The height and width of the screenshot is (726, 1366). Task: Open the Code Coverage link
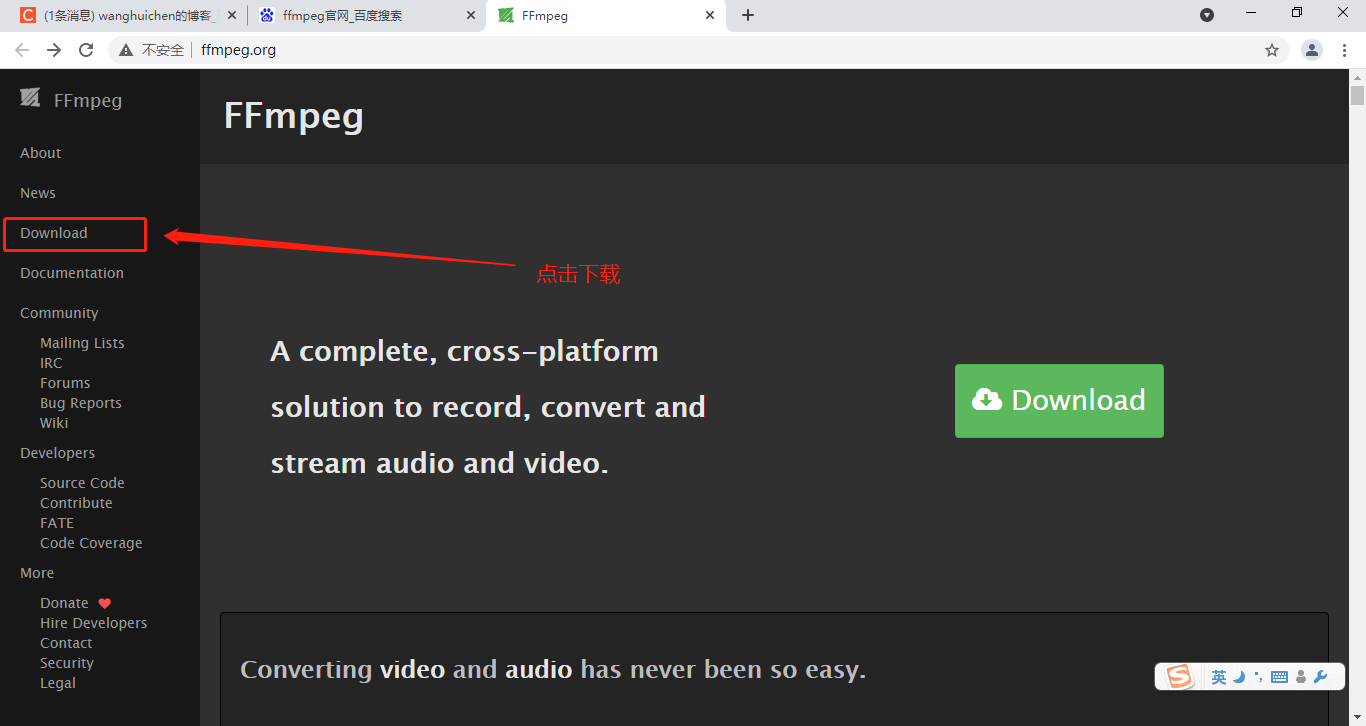coord(91,543)
